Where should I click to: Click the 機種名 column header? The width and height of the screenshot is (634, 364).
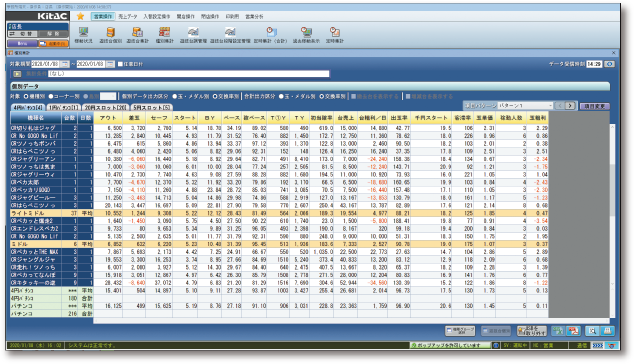pyautogui.click(x=36, y=118)
